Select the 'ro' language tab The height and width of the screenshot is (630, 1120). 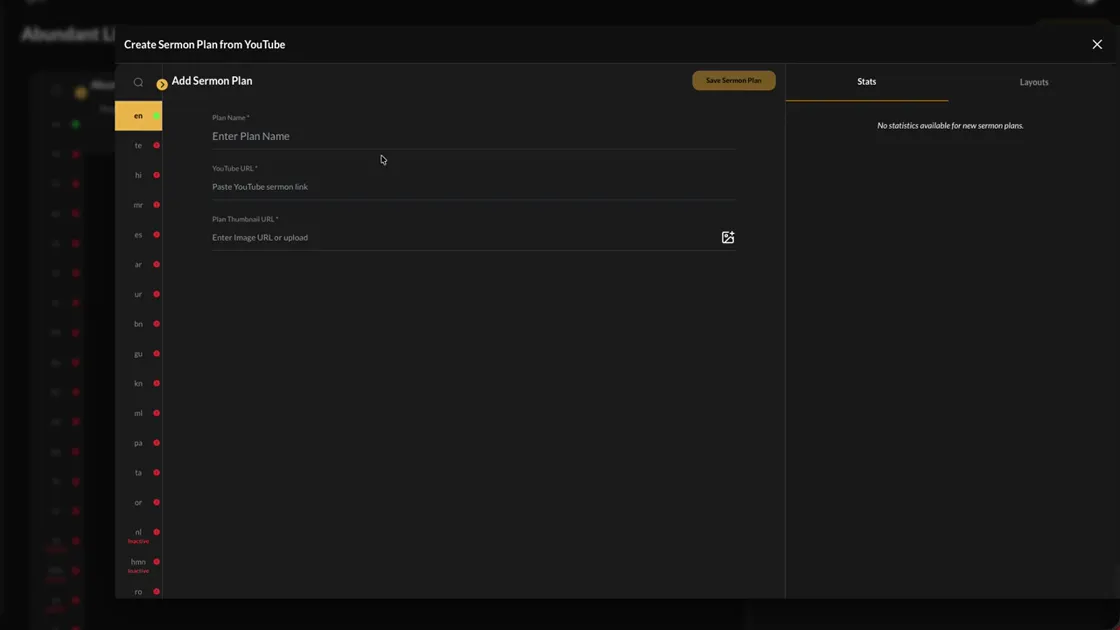(139, 591)
